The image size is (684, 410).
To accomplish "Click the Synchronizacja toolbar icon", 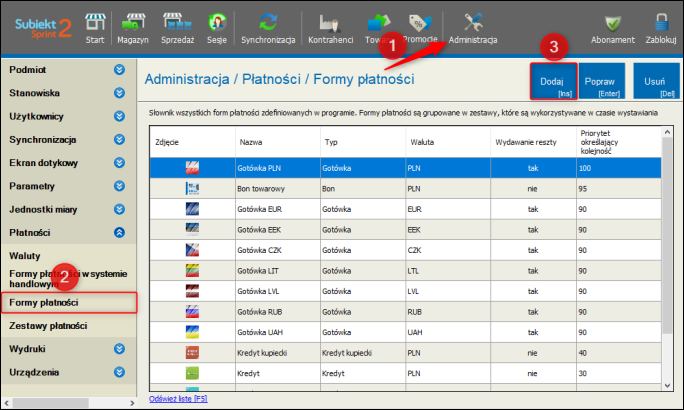I will coord(267,26).
